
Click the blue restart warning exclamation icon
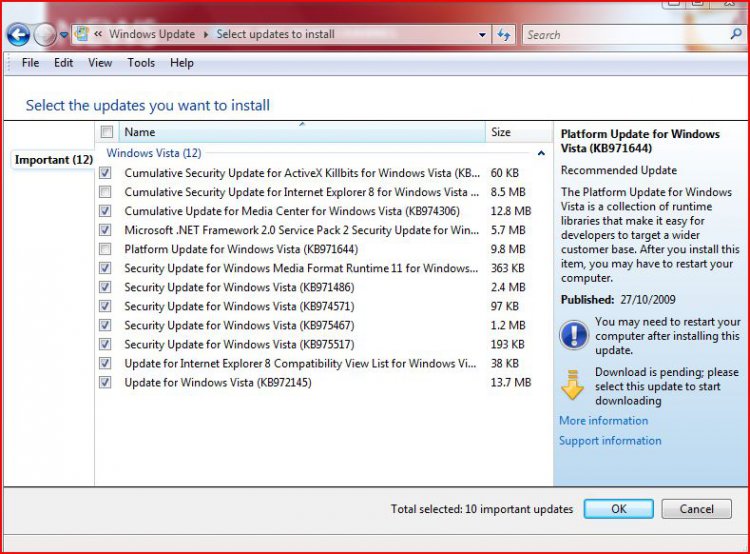tap(574, 334)
